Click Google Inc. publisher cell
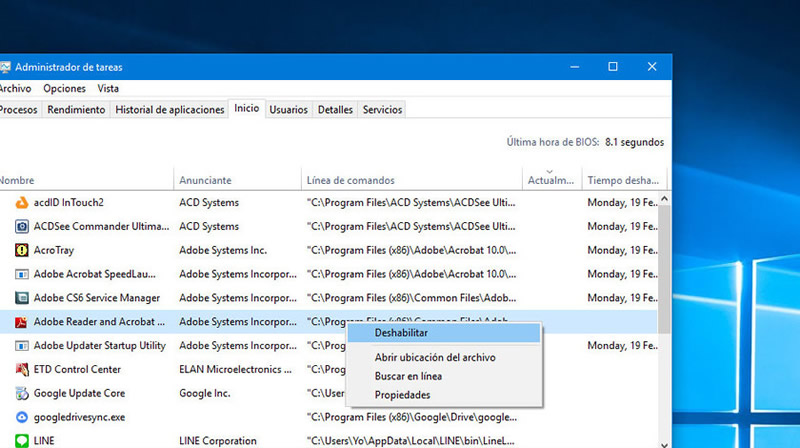 click(205, 393)
